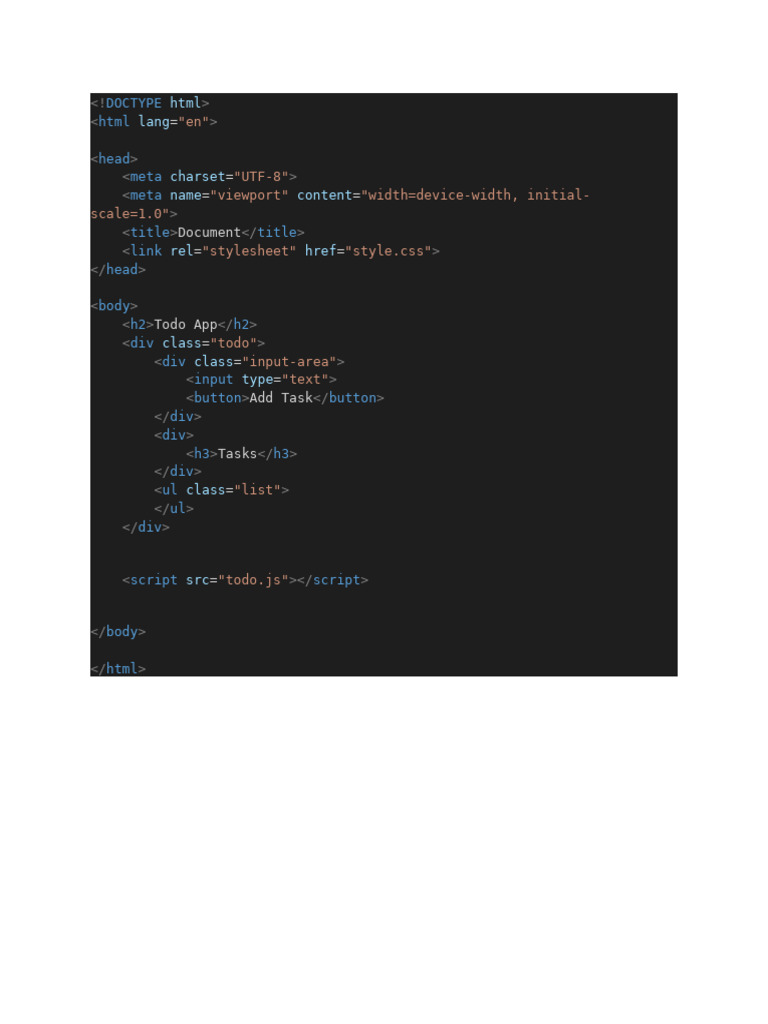Image resolution: width=768 pixels, height=1024 pixels.
Task: Click the todo.js script src value
Action: [x=253, y=580]
